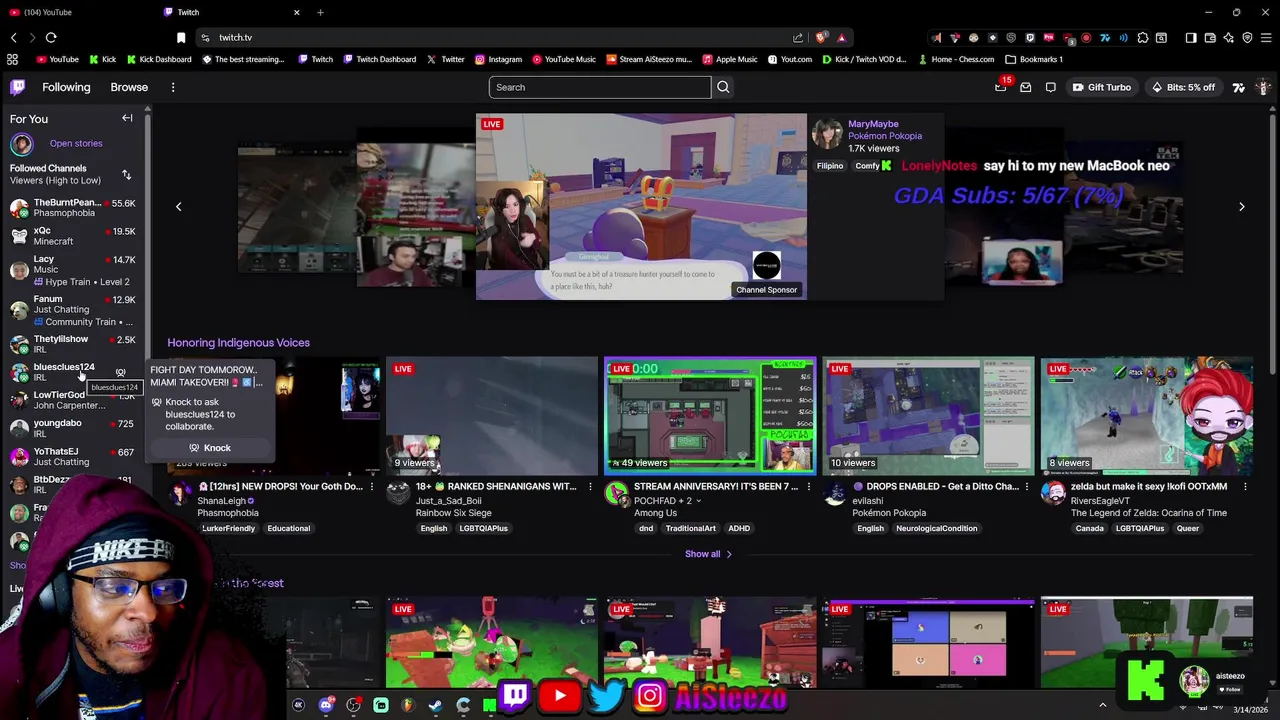
Task: Open the Following menu item
Action: click(x=66, y=87)
